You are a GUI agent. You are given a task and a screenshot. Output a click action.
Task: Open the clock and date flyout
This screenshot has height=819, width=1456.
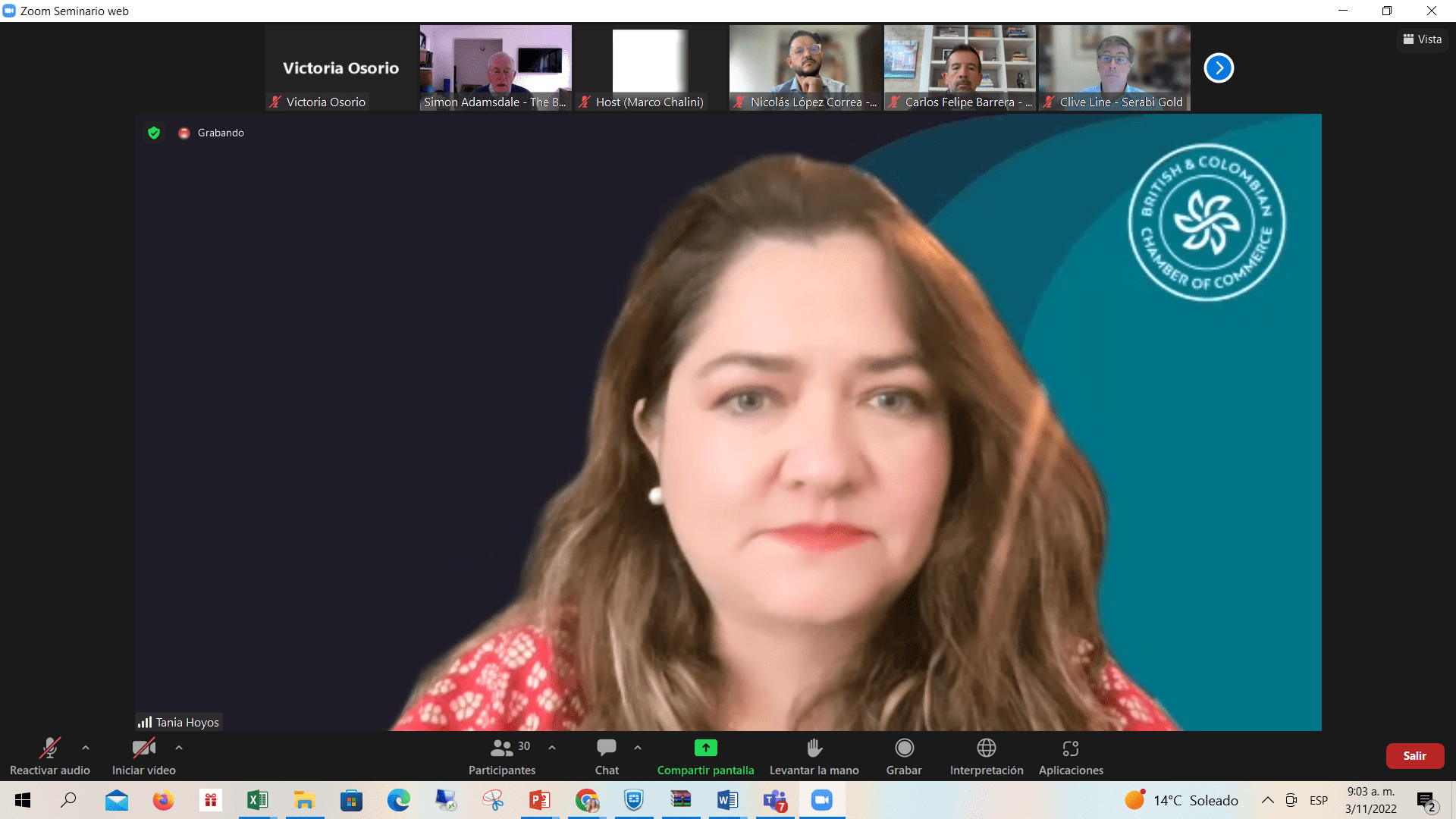pyautogui.click(x=1371, y=800)
